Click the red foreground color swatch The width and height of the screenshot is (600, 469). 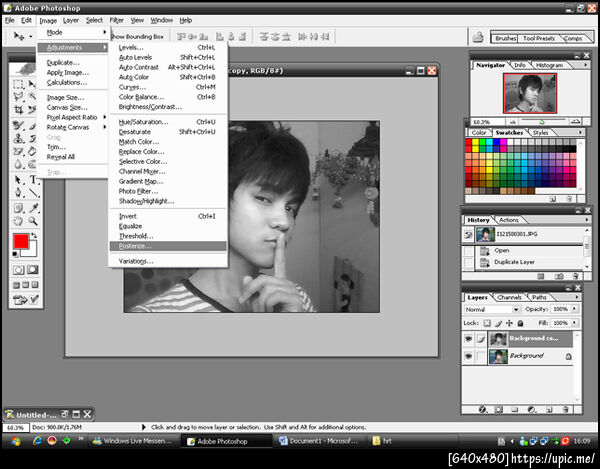click(x=21, y=241)
